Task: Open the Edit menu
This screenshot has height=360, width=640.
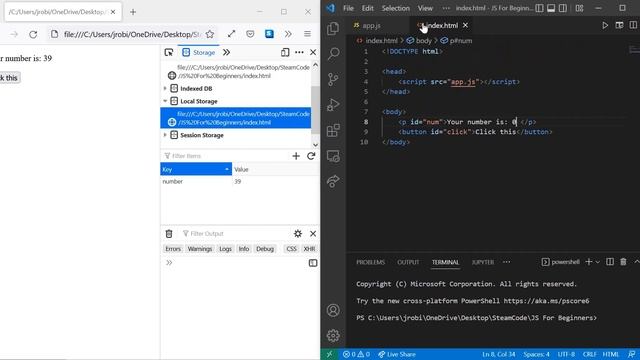Action: click(367, 8)
